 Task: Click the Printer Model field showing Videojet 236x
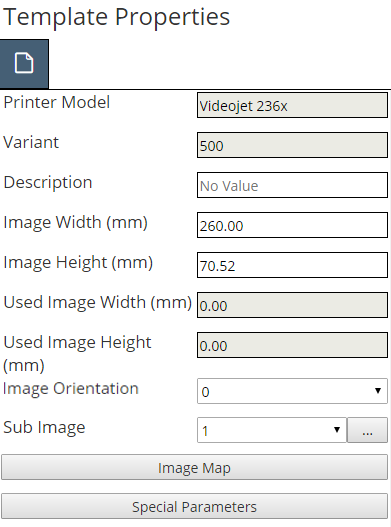click(x=292, y=105)
